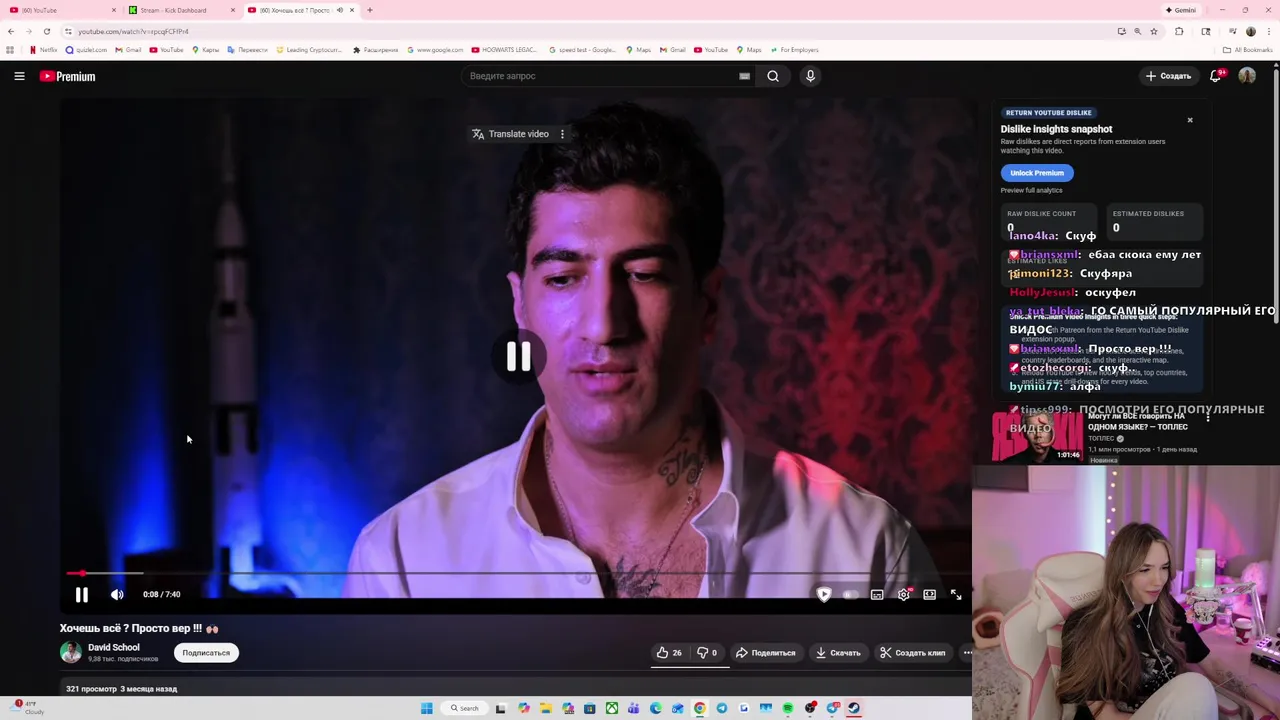Open the on-screen keyboard icon in search
The height and width of the screenshot is (720, 1280).
[x=744, y=76]
